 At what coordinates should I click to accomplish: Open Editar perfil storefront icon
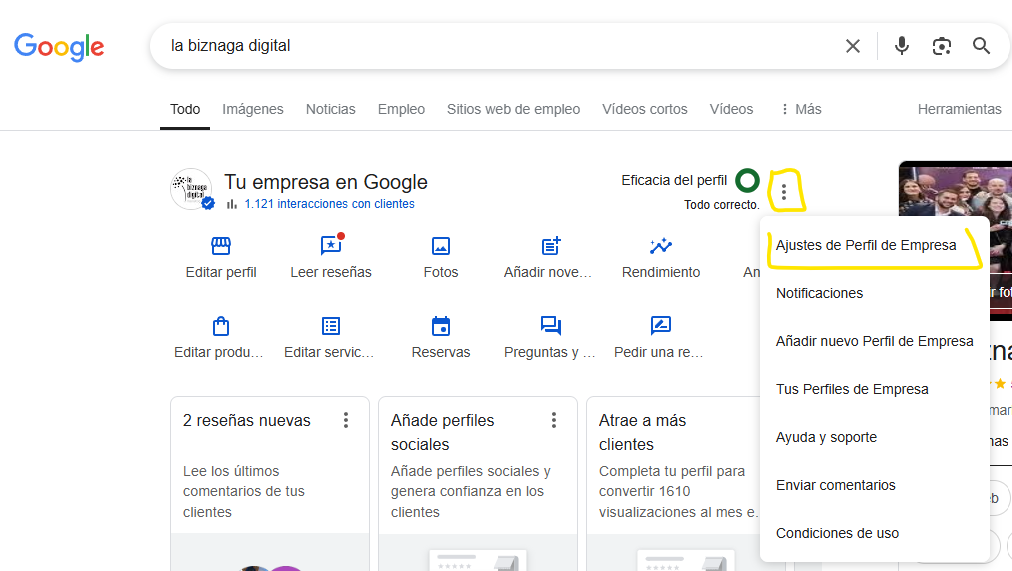pos(221,246)
